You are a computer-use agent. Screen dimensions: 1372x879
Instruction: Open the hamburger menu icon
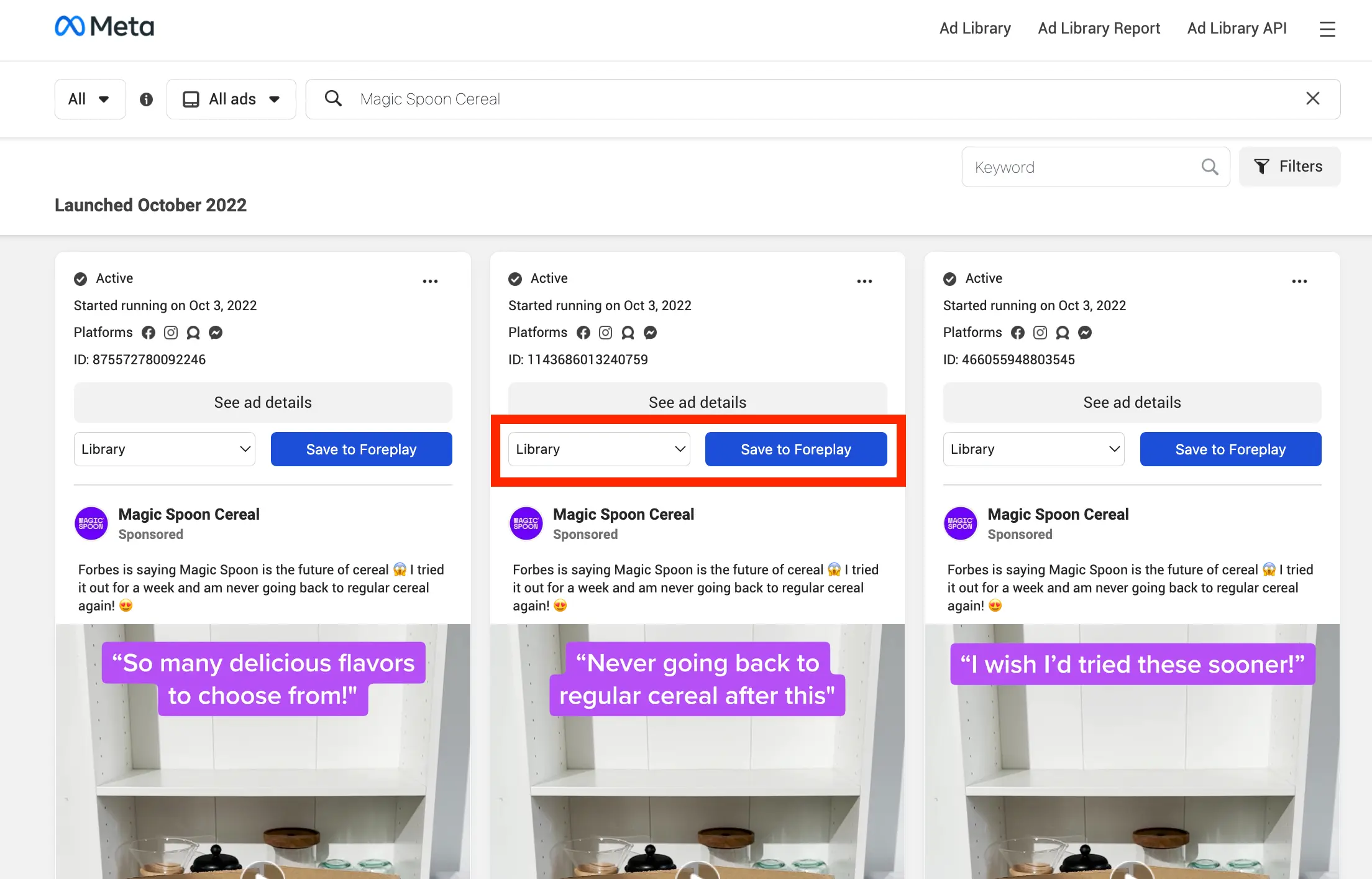1327,29
